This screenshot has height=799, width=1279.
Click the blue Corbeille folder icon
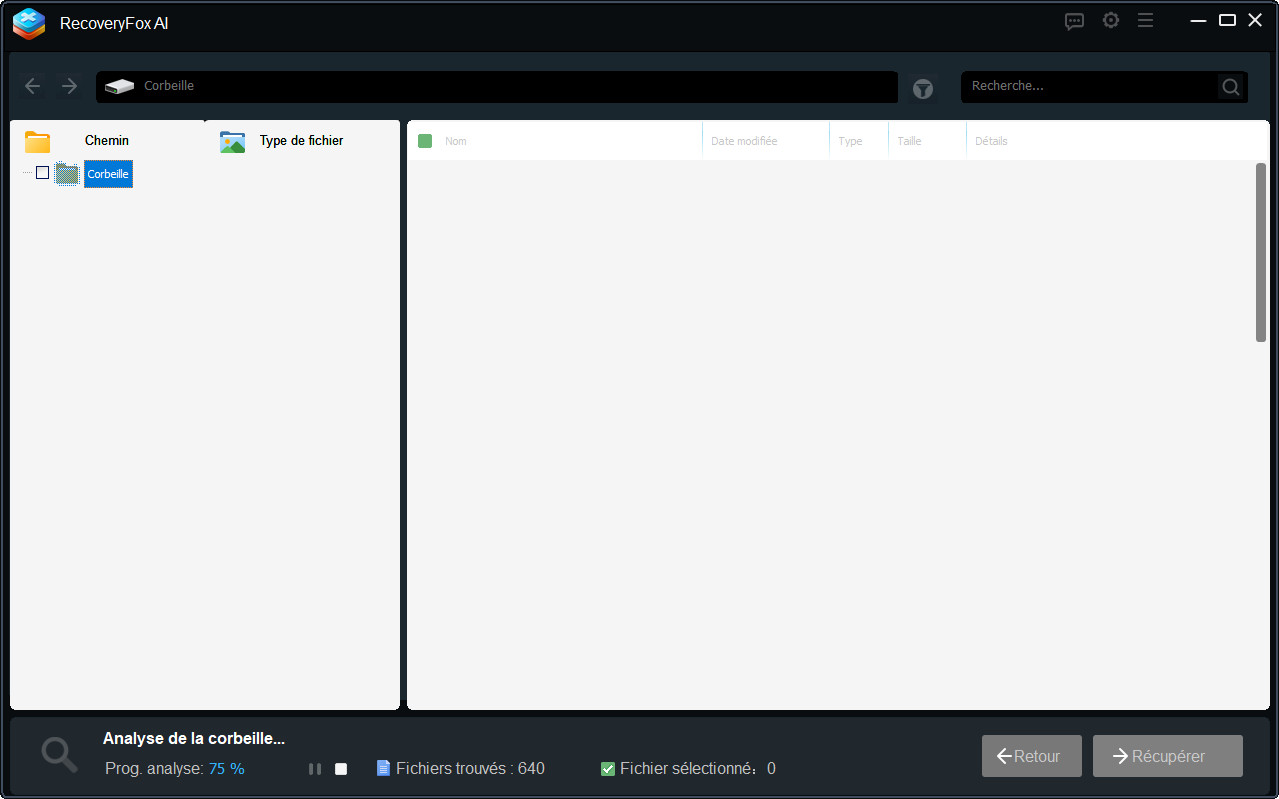pos(67,174)
